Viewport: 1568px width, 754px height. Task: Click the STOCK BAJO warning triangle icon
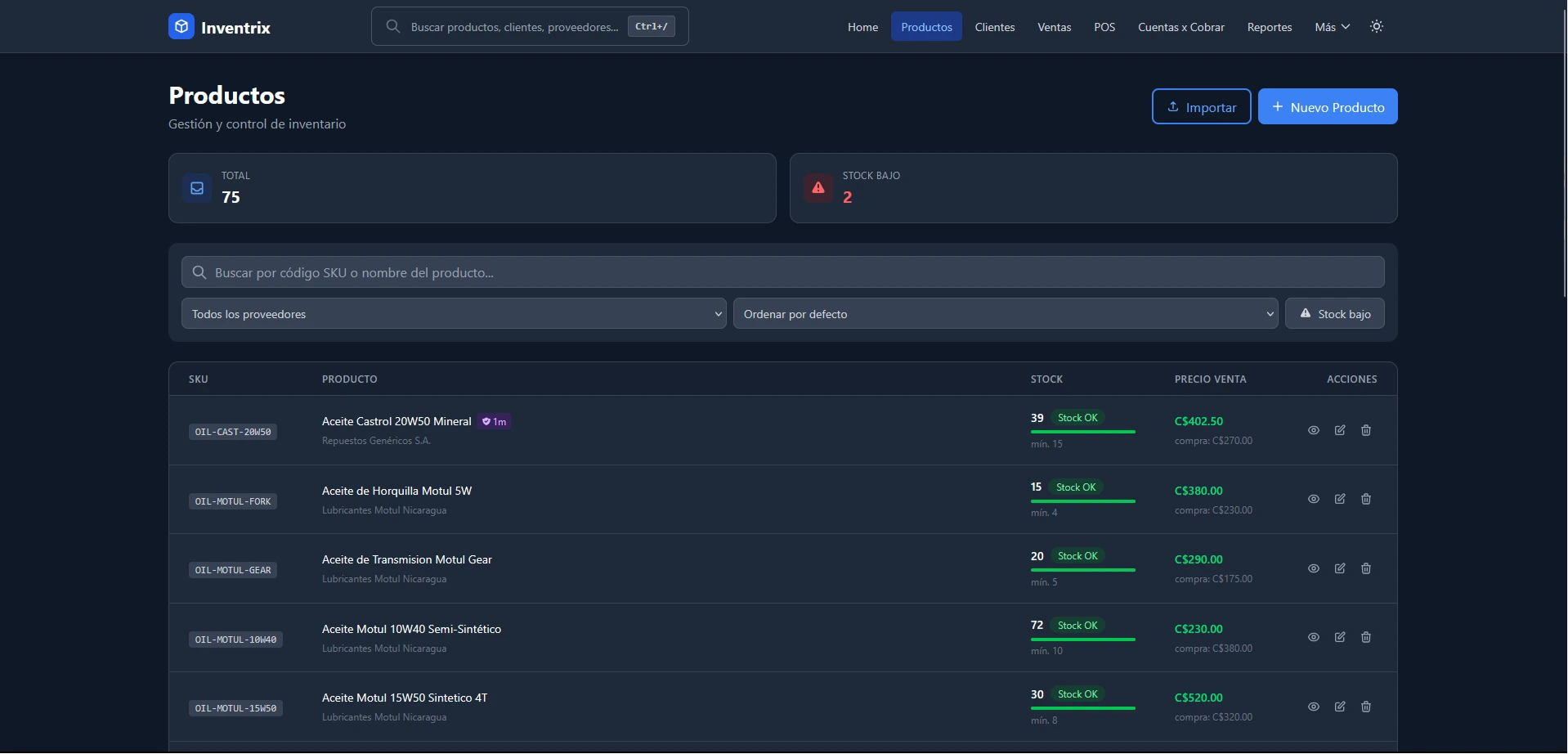click(x=818, y=188)
